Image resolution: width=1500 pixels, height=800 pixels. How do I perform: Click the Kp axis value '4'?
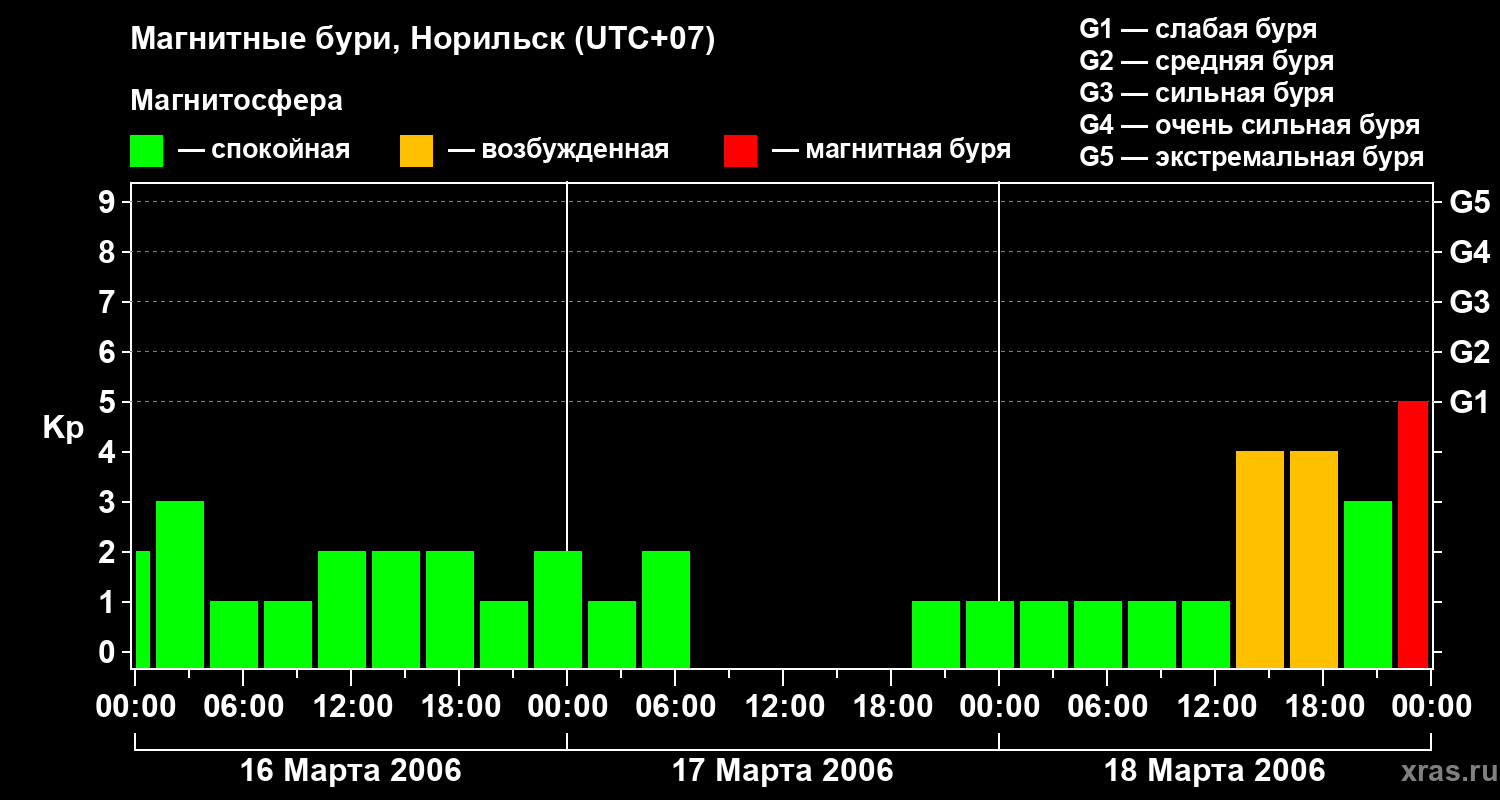tap(109, 452)
